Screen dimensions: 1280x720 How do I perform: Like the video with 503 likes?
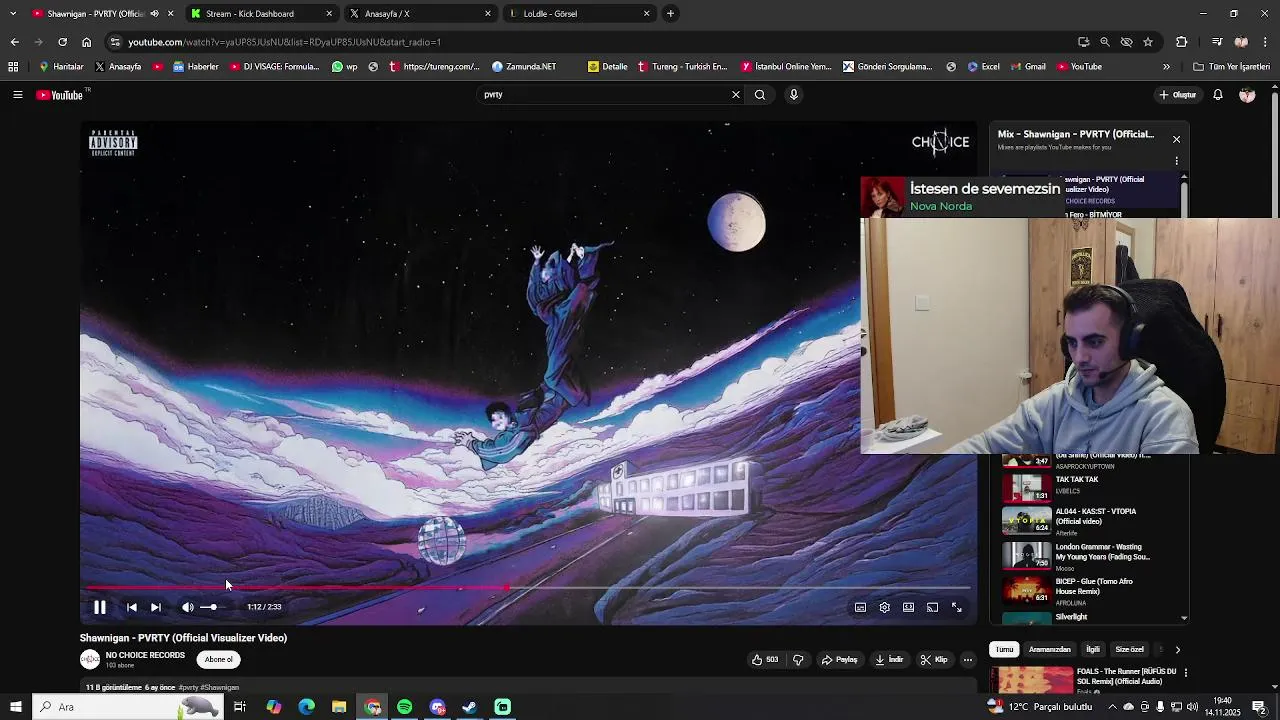765,660
